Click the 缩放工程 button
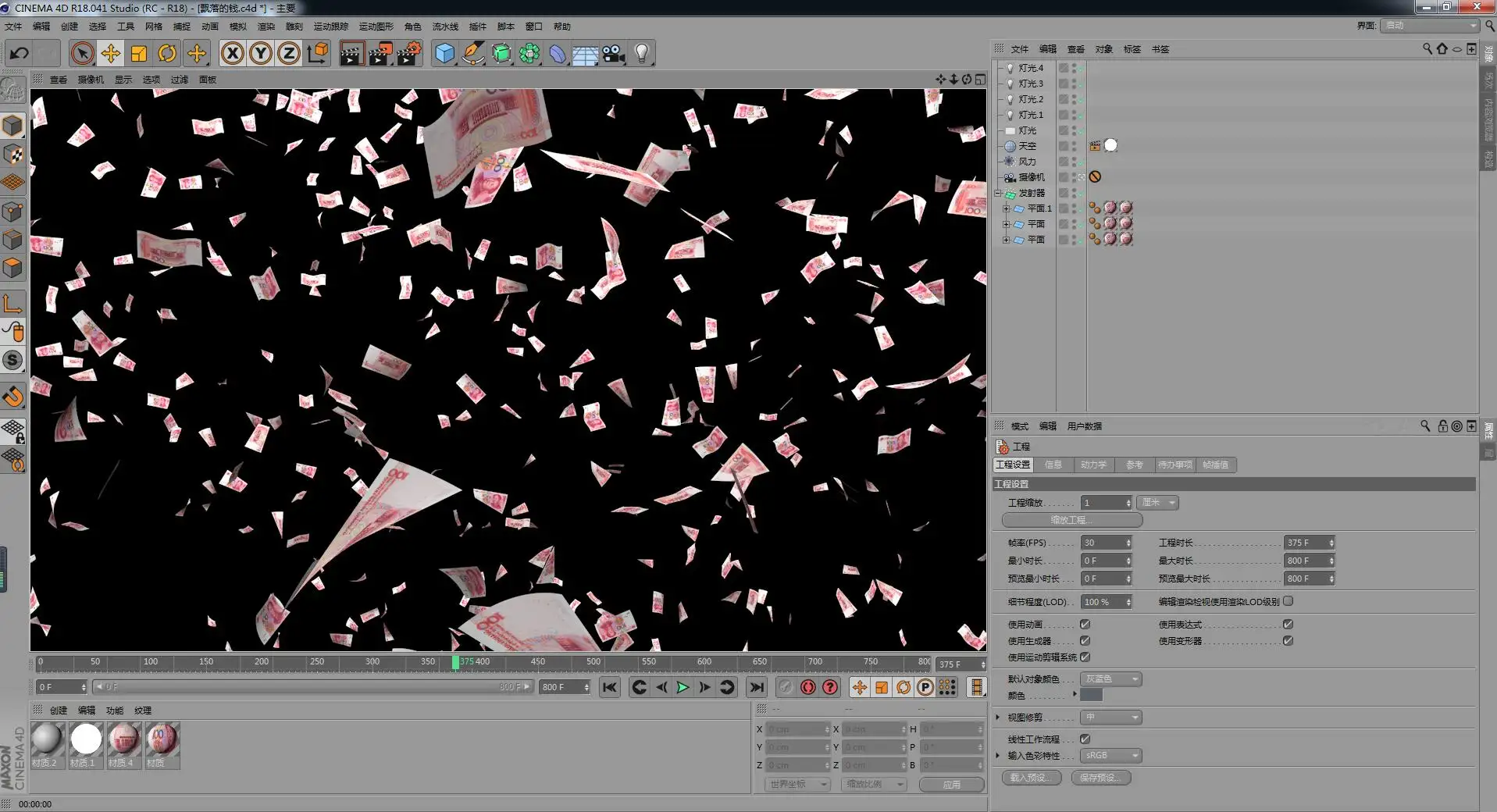The image size is (1497, 812). pyautogui.click(x=1072, y=520)
